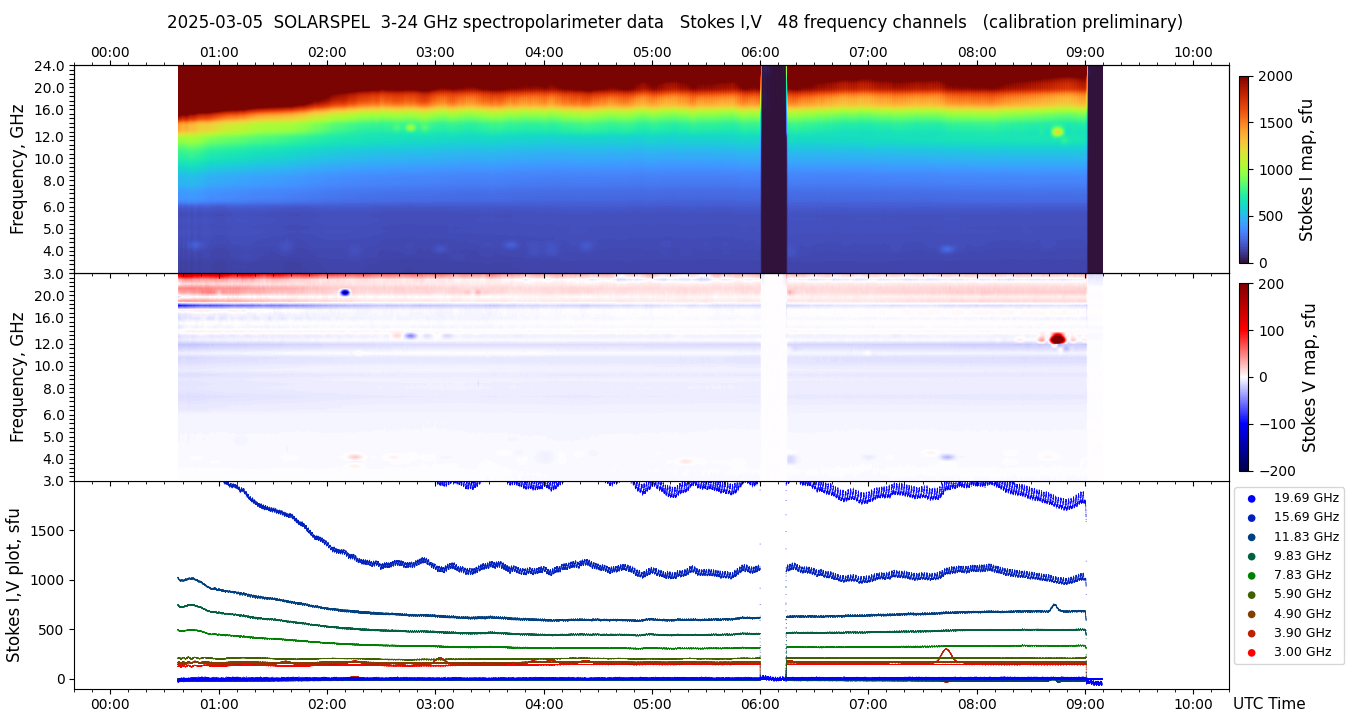Click the 7.83 GHz legend marker dot
The image size is (1350, 725).
1251,575
